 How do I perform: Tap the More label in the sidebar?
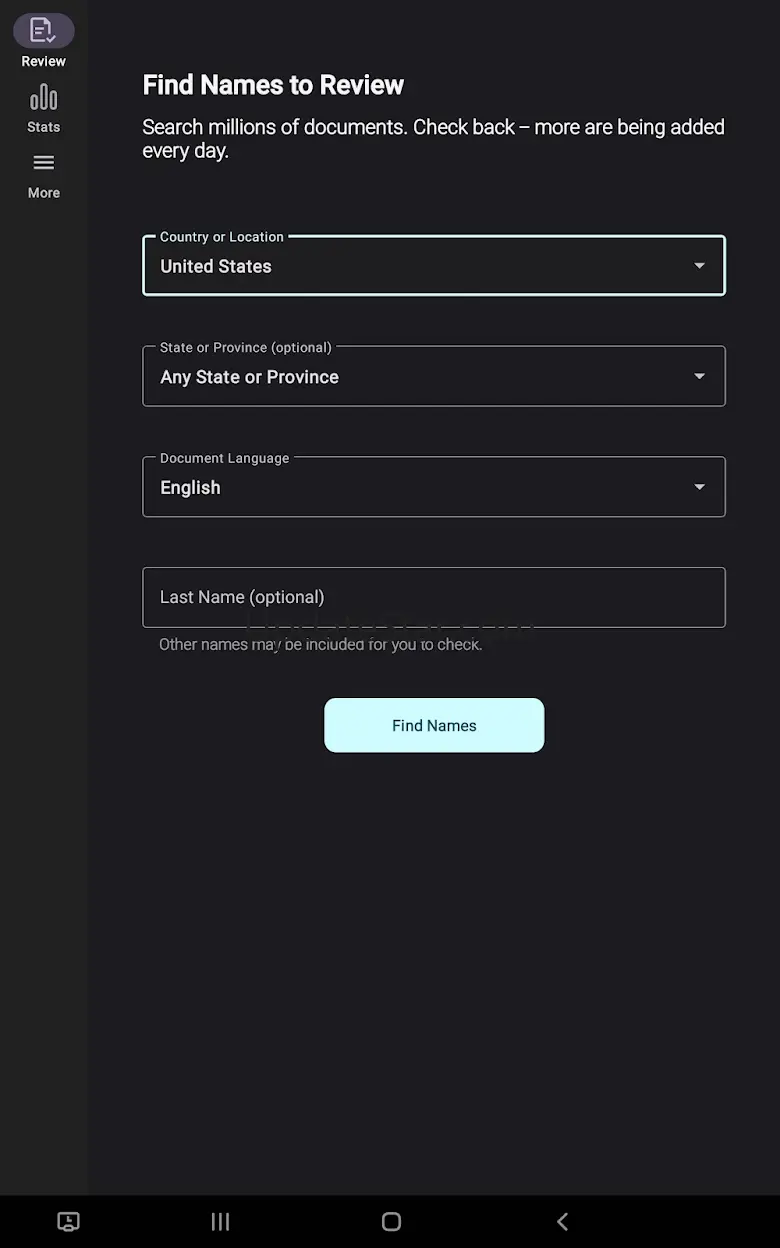pos(43,193)
